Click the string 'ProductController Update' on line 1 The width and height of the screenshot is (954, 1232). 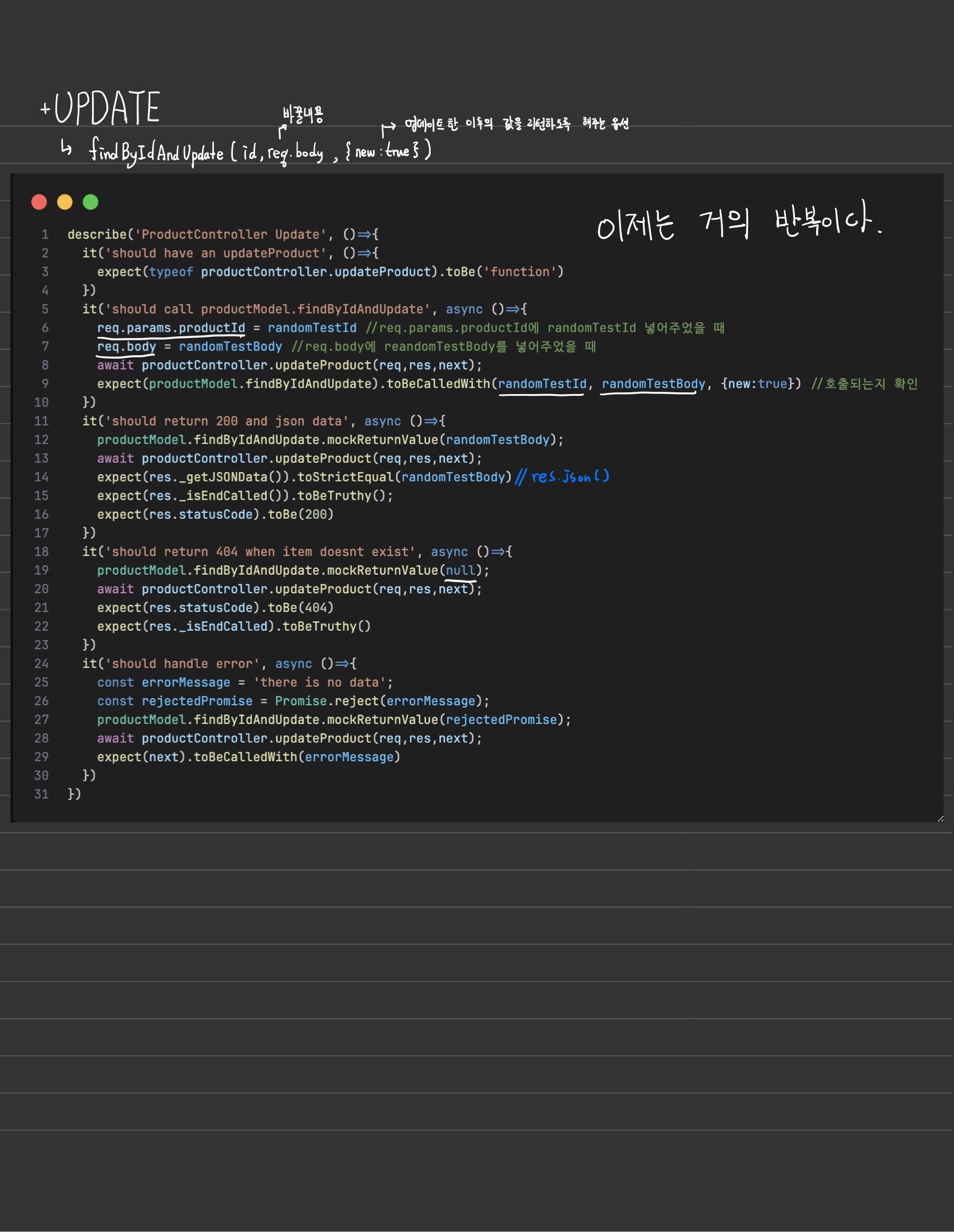(230, 235)
